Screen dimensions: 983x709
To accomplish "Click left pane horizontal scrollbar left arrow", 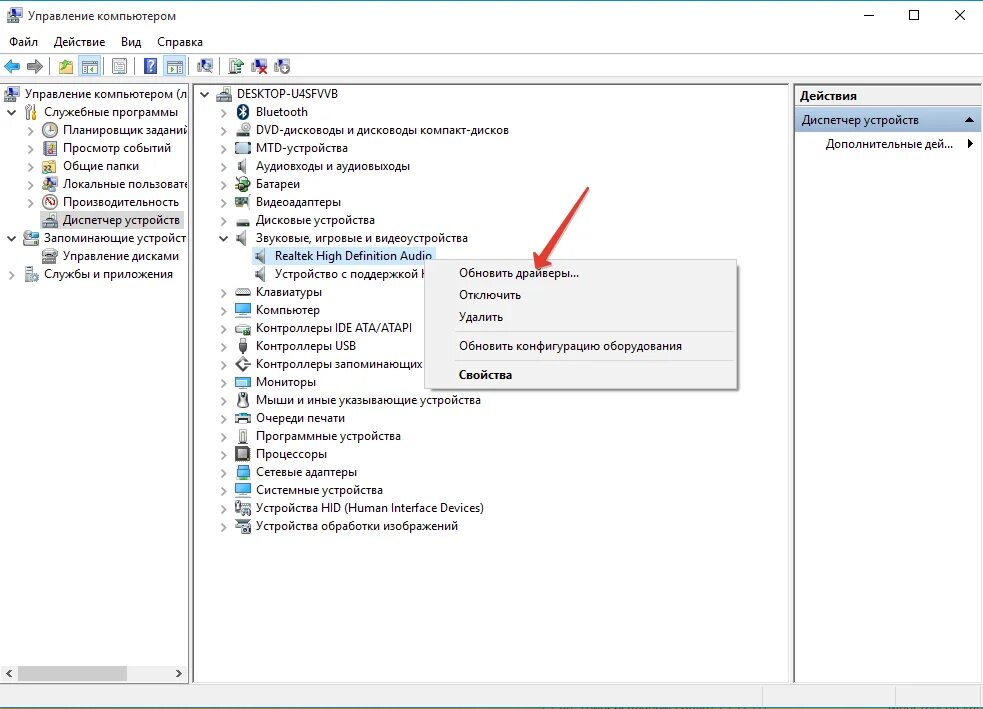I will 9,673.
